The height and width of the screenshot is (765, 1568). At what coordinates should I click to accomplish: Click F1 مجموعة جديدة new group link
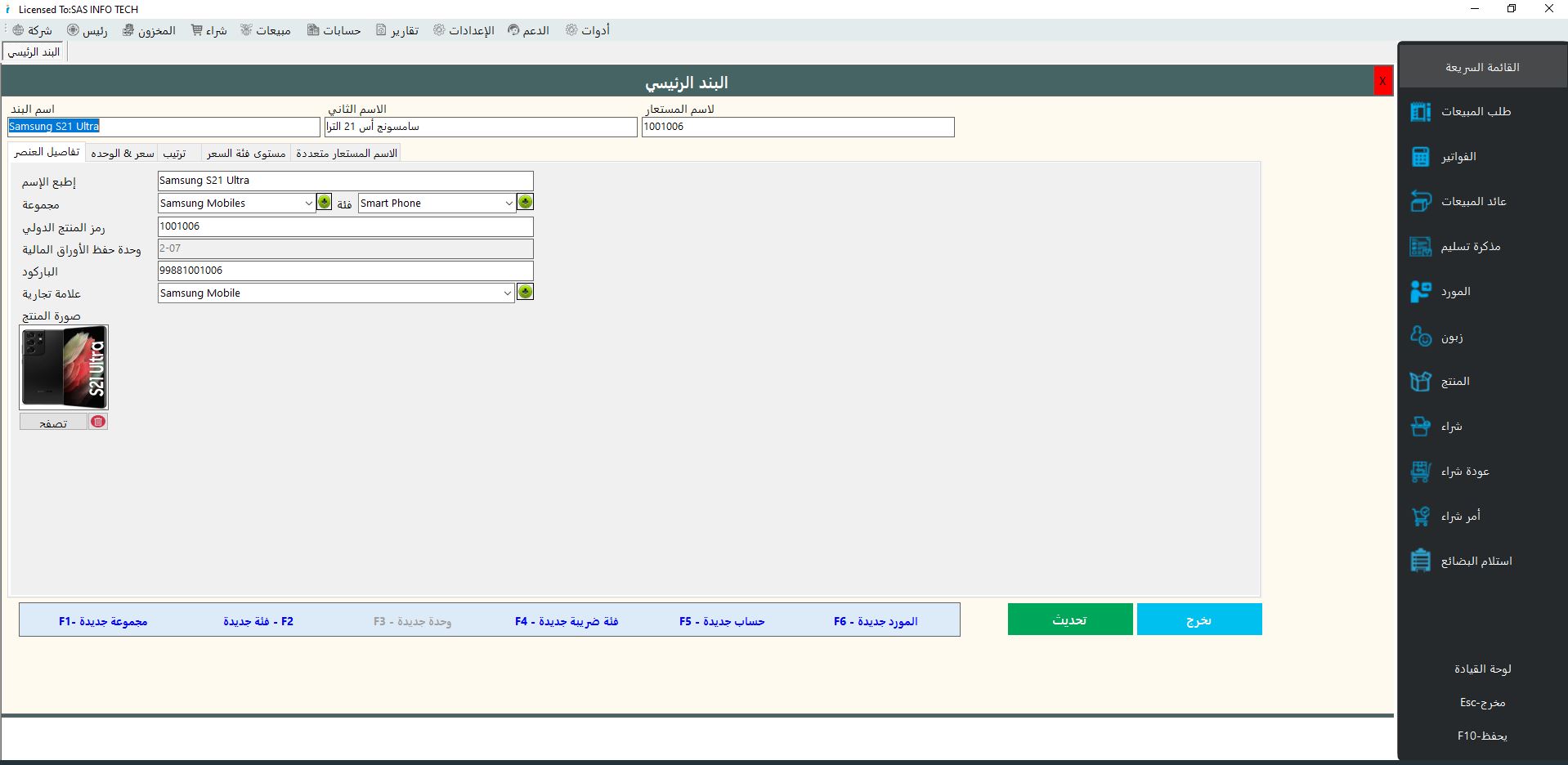(x=103, y=621)
